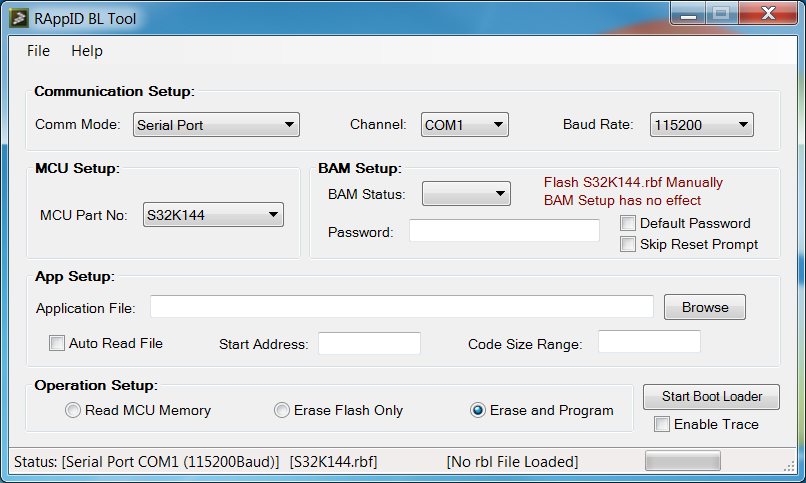Check the Auto Read File checkbox

pos(57,343)
